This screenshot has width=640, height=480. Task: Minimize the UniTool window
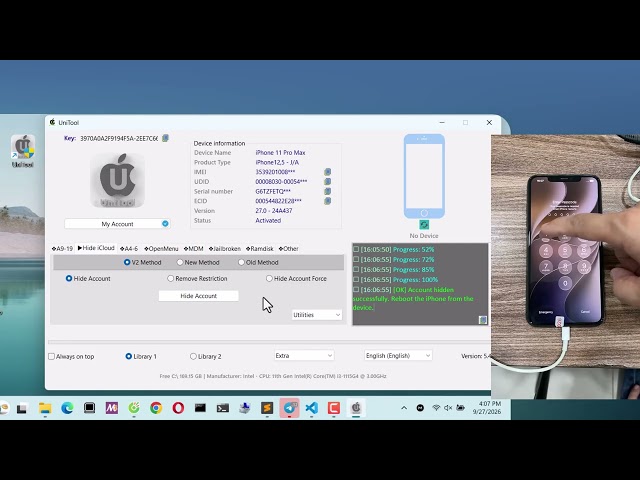442,122
